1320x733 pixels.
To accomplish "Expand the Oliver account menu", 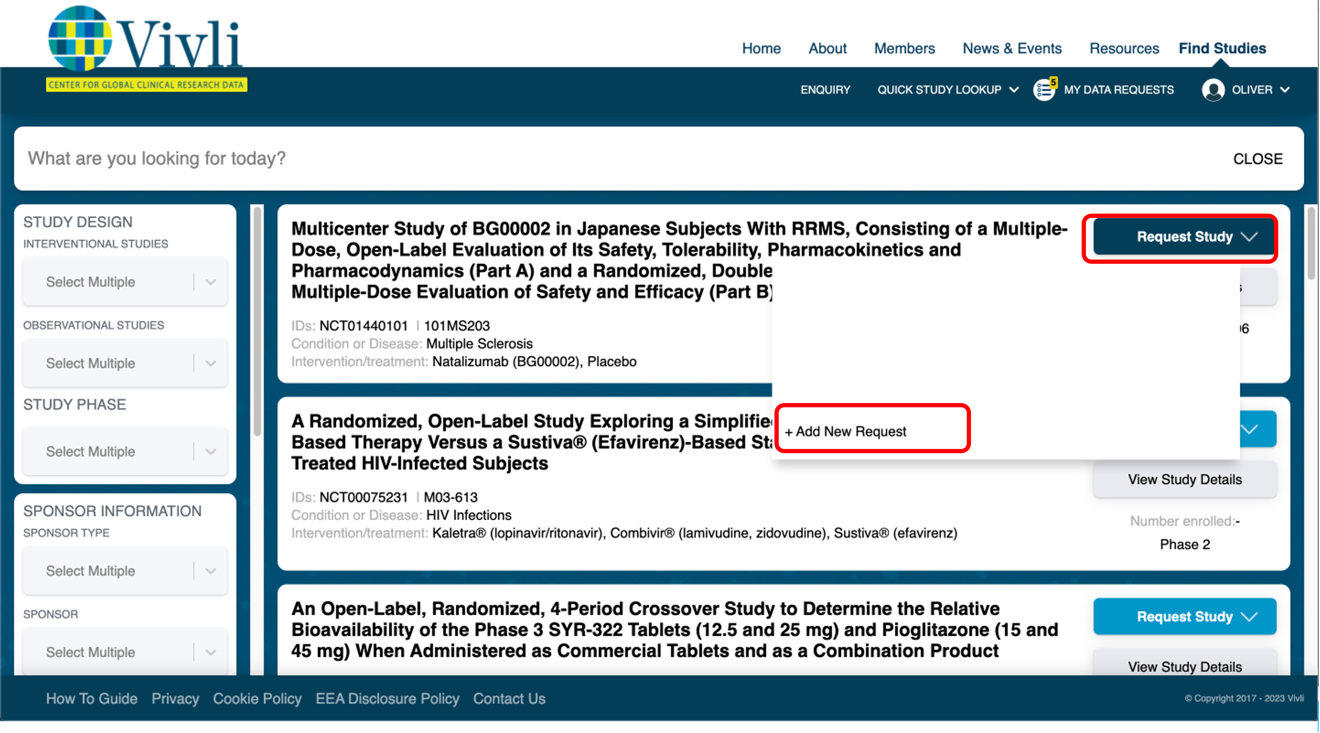I will (1260, 90).
